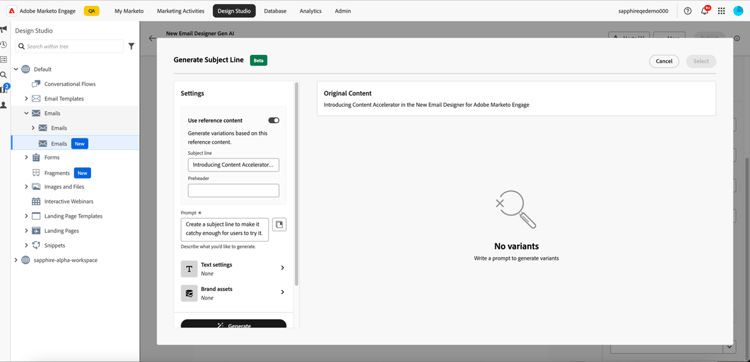Screen dimensions: 750x362
Task: Click the Brand assets icon
Action: 189,293
